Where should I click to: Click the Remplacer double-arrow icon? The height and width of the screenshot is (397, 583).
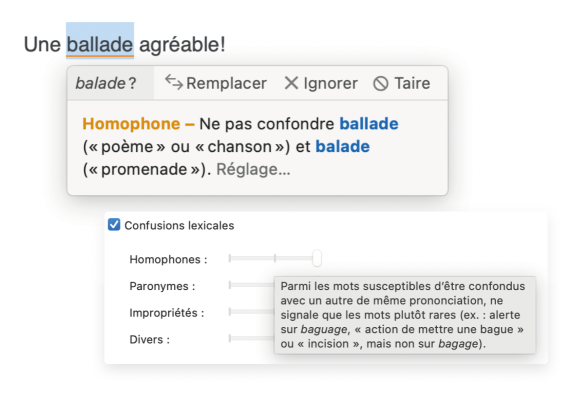(174, 83)
